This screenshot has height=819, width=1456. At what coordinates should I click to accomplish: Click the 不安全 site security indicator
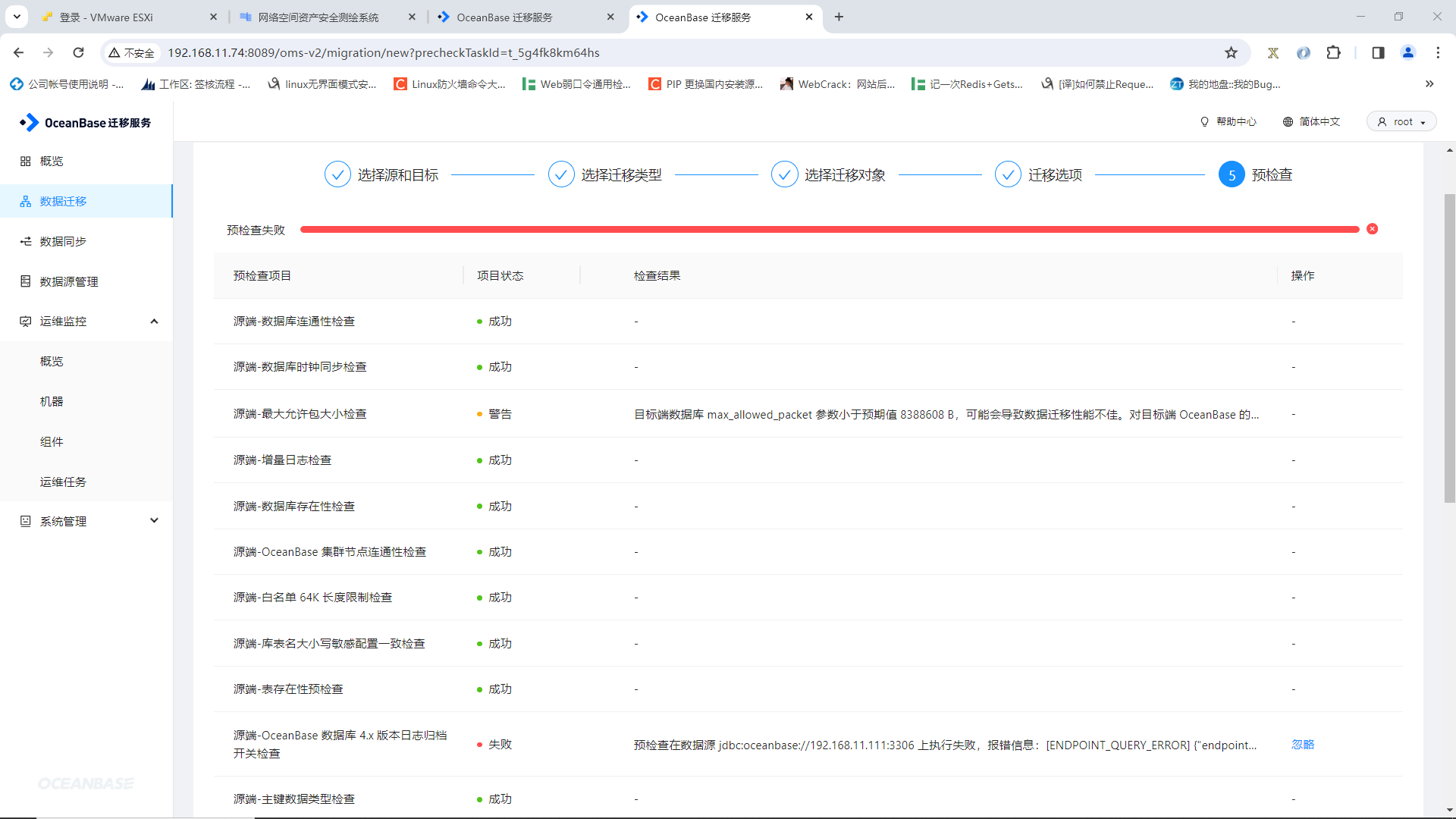[132, 52]
